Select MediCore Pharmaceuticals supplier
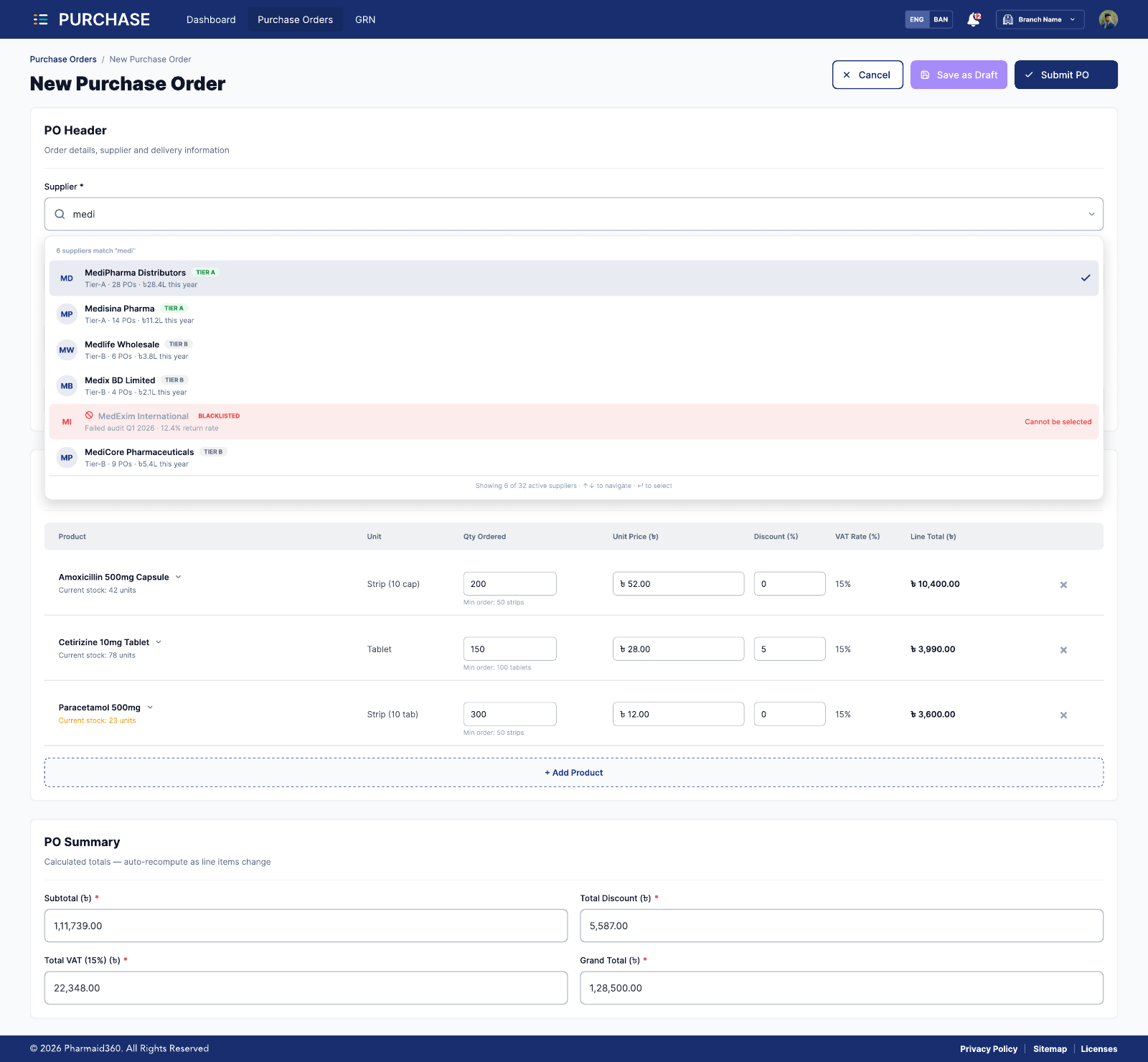Viewport: 1148px width, 1062px height. pos(574,458)
